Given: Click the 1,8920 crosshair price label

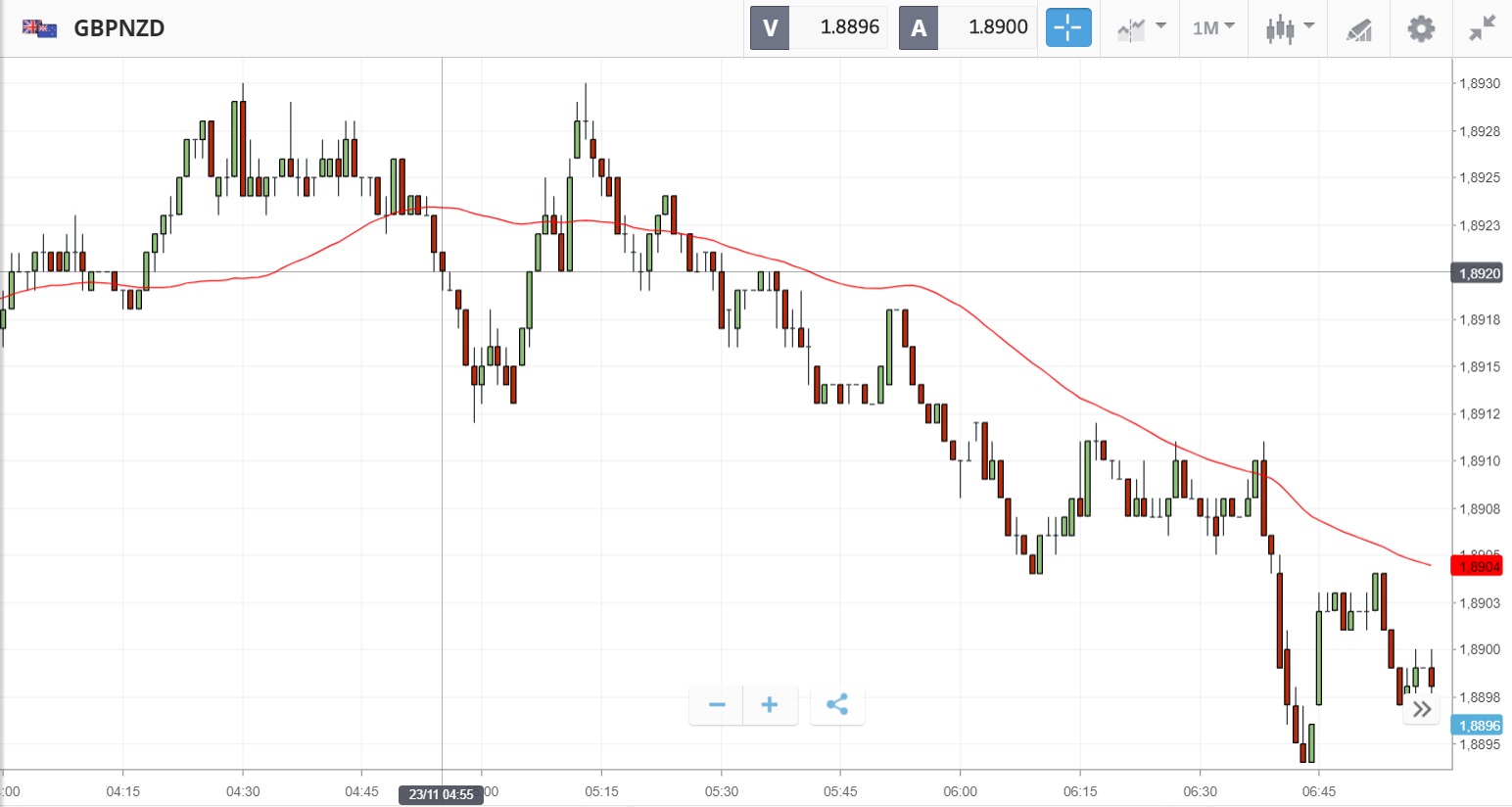Looking at the screenshot, I should [x=1479, y=273].
